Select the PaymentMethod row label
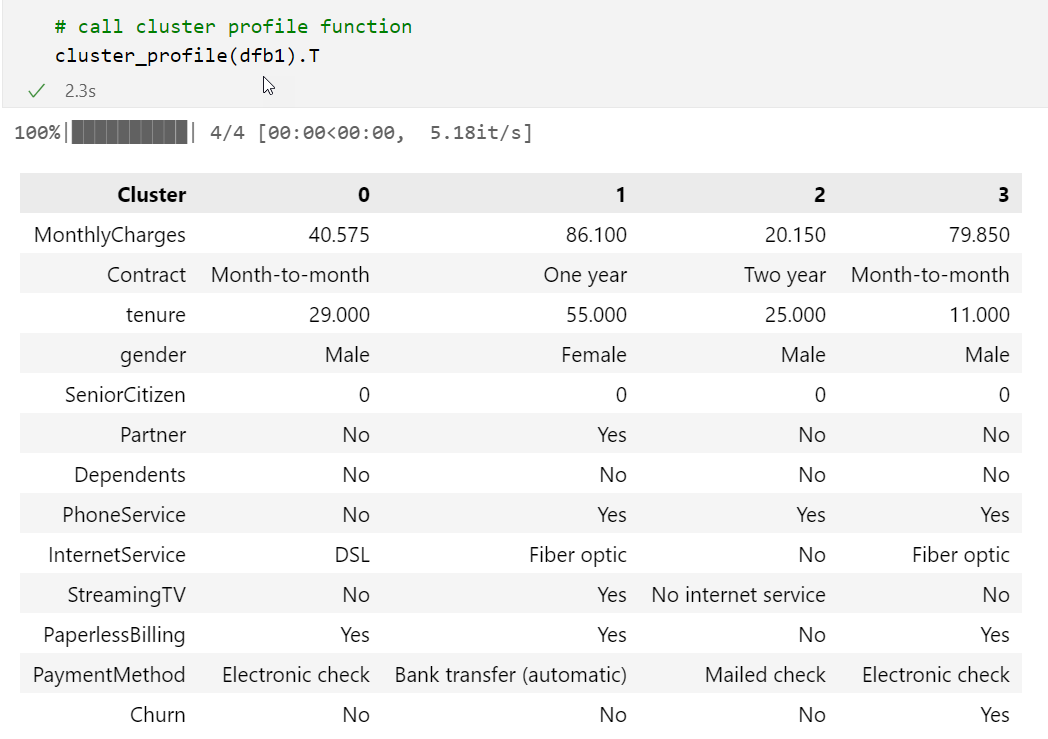This screenshot has width=1048, height=739. tap(109, 675)
